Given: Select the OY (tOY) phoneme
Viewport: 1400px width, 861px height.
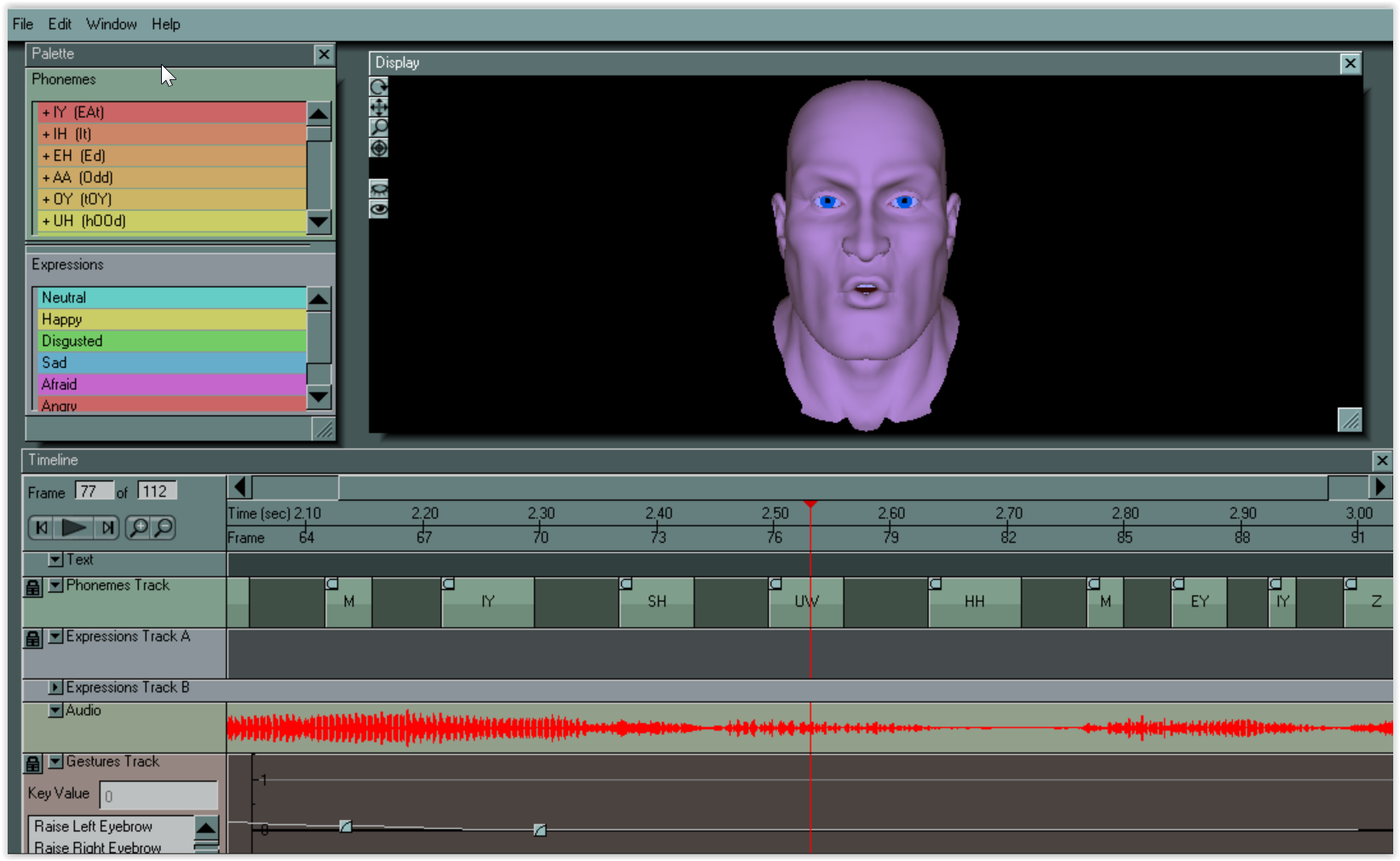Looking at the screenshot, I should (x=170, y=199).
